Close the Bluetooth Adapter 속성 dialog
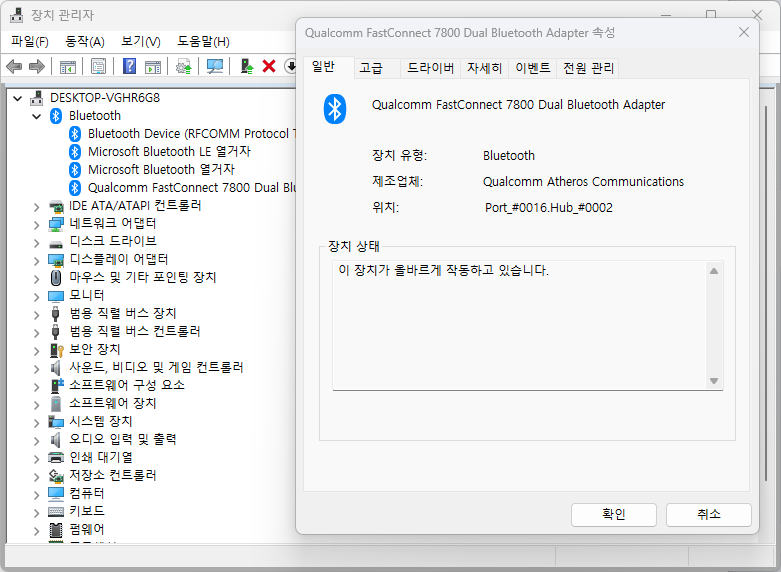The image size is (781, 572). coord(744,32)
